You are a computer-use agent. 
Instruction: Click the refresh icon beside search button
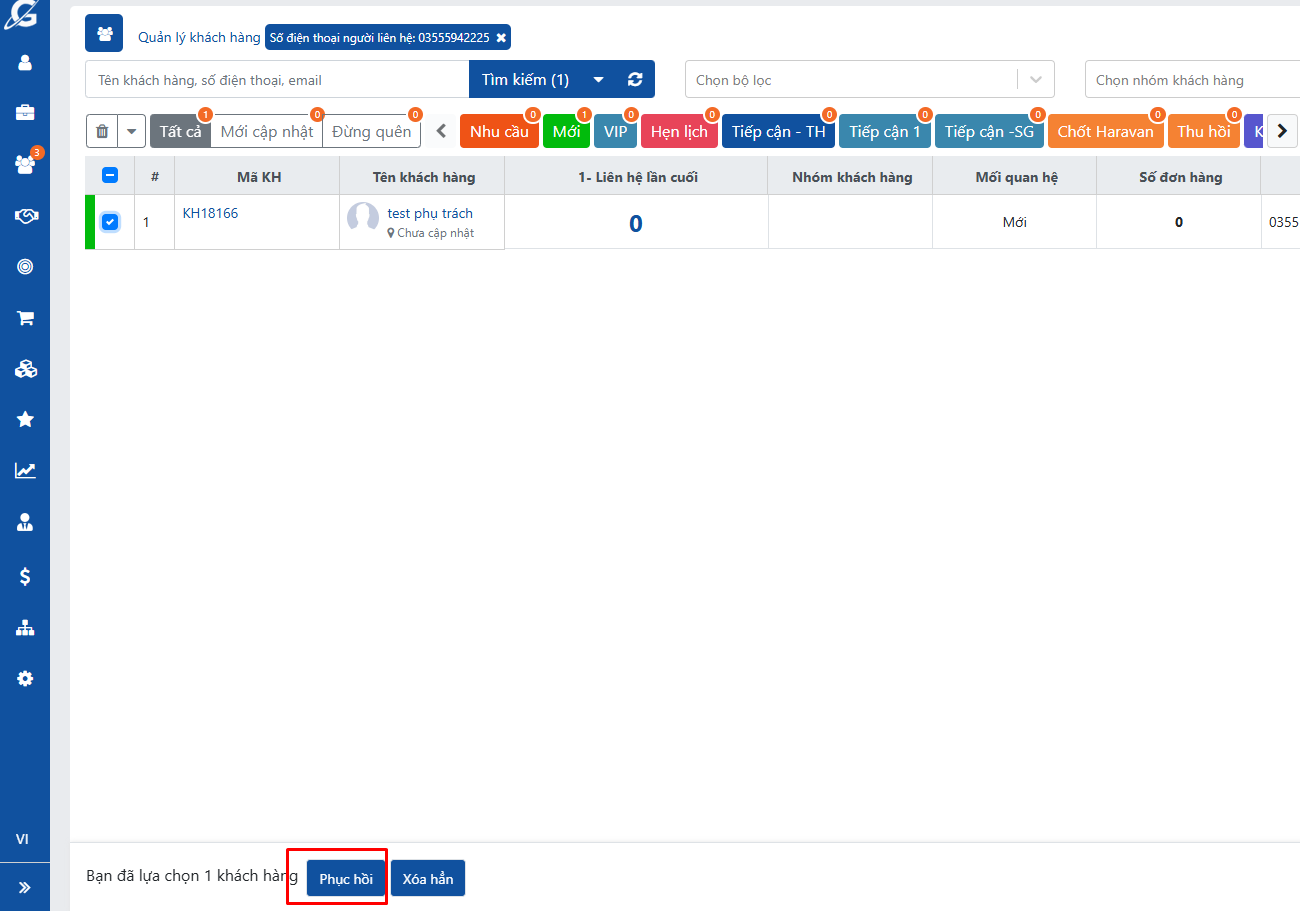(x=634, y=80)
